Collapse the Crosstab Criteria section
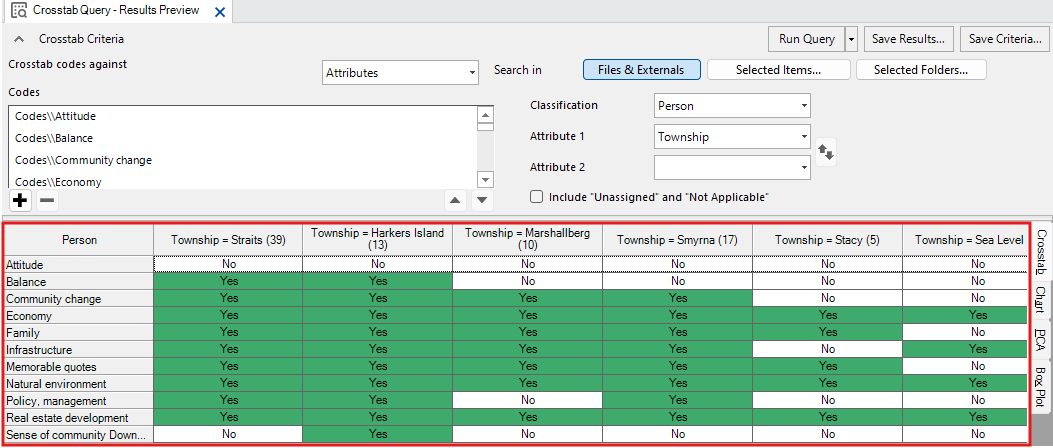The height and width of the screenshot is (448, 1053). click(19, 39)
